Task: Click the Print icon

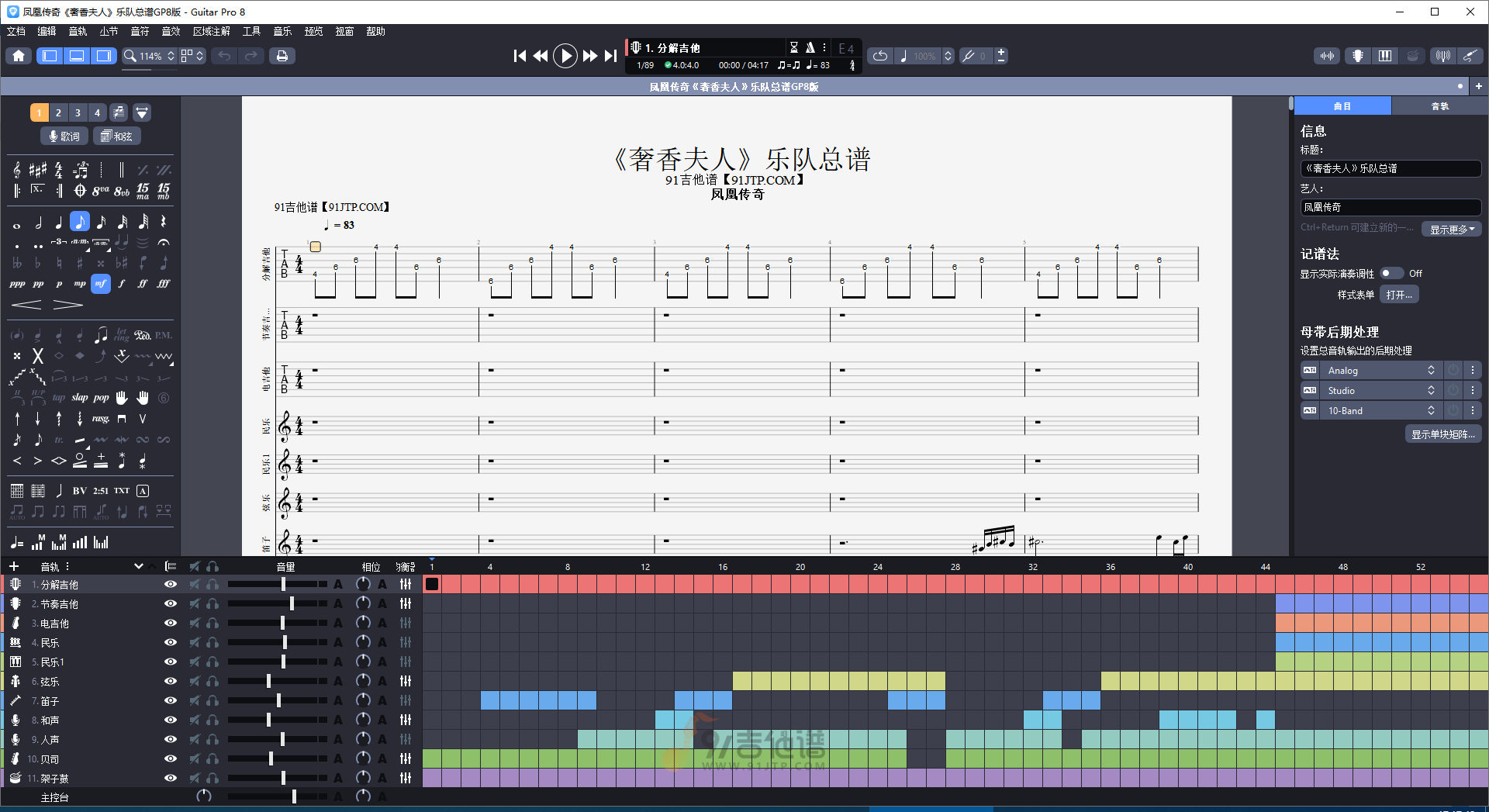Action: [x=282, y=56]
